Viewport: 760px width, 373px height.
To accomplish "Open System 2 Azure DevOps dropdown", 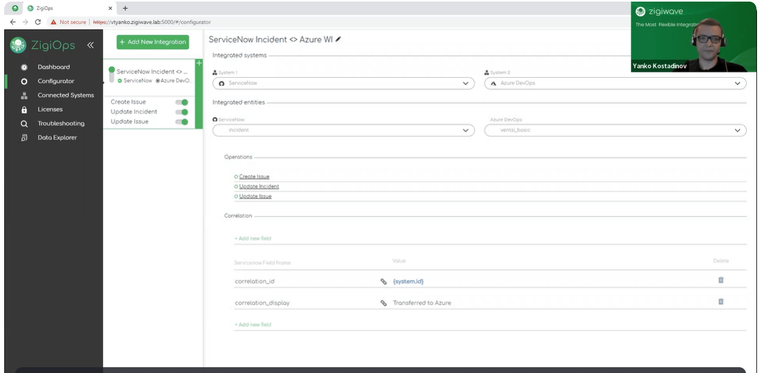I will [616, 83].
